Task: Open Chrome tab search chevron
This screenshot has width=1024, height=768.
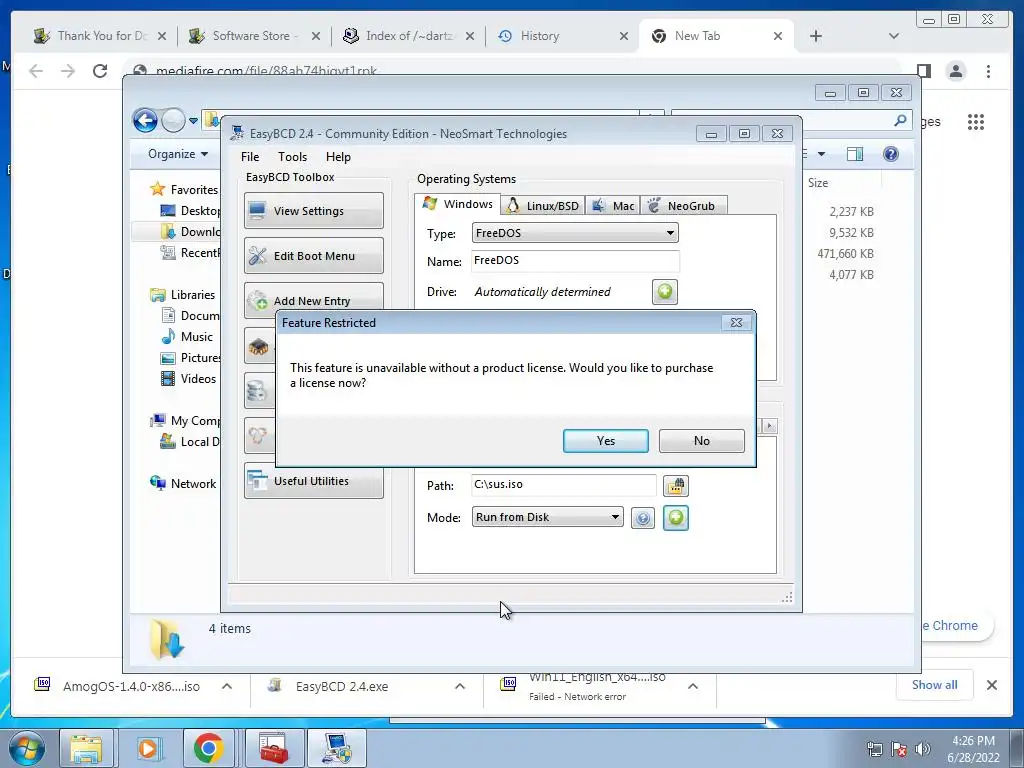Action: [x=893, y=36]
